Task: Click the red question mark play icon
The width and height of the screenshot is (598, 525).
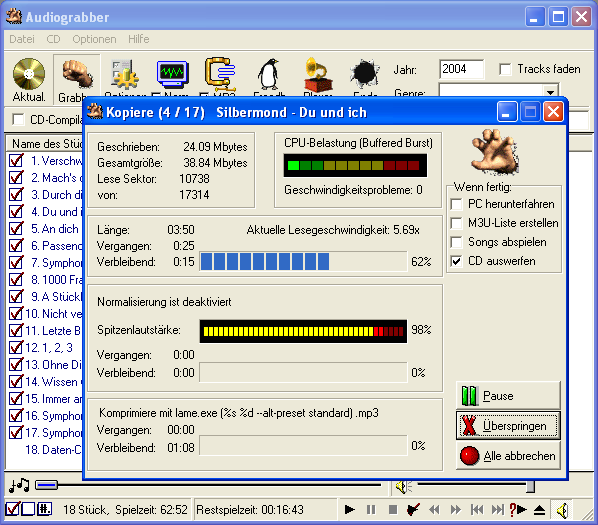Action: pyautogui.click(x=518, y=509)
